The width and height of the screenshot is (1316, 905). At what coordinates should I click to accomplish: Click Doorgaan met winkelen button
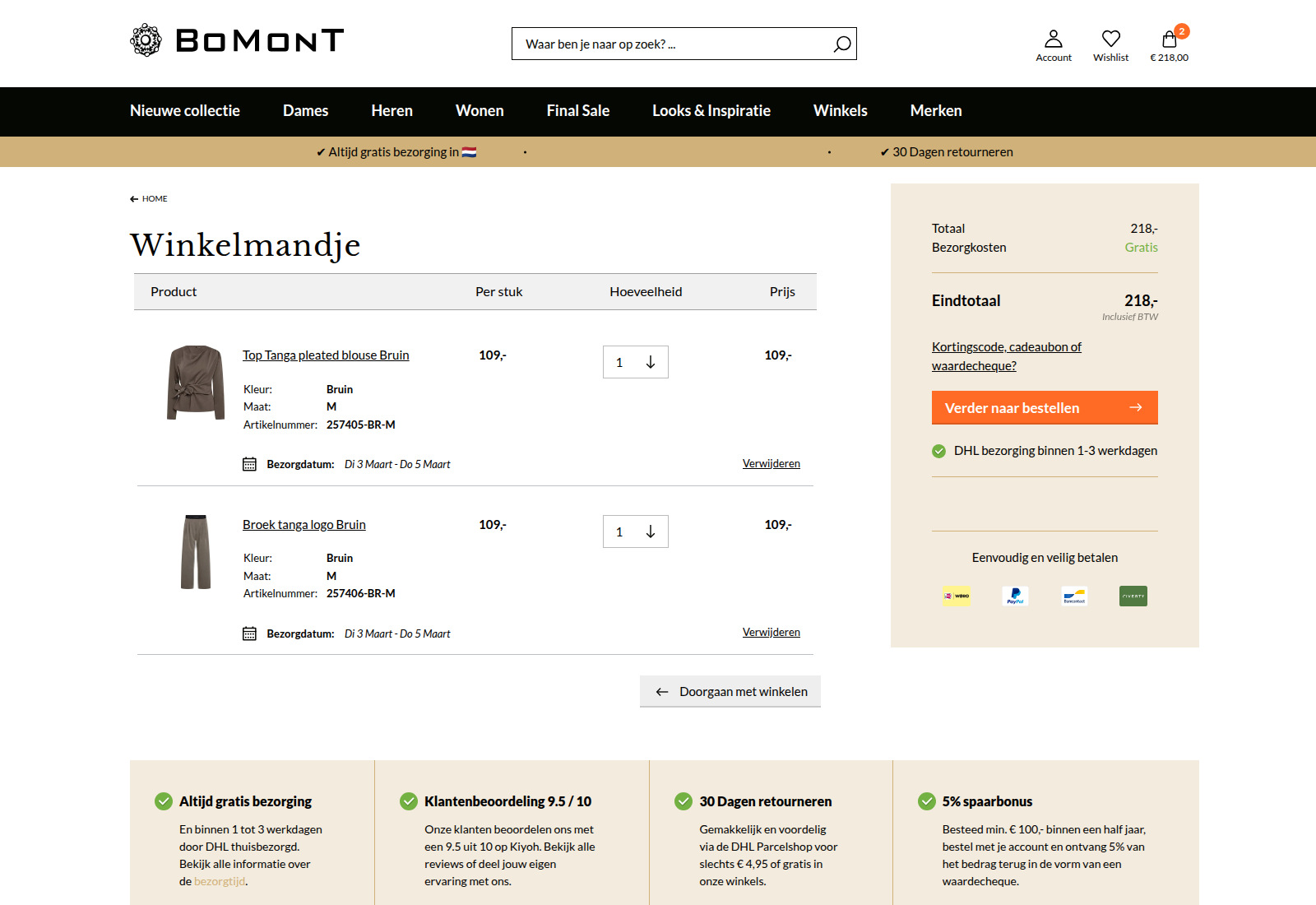[730, 692]
